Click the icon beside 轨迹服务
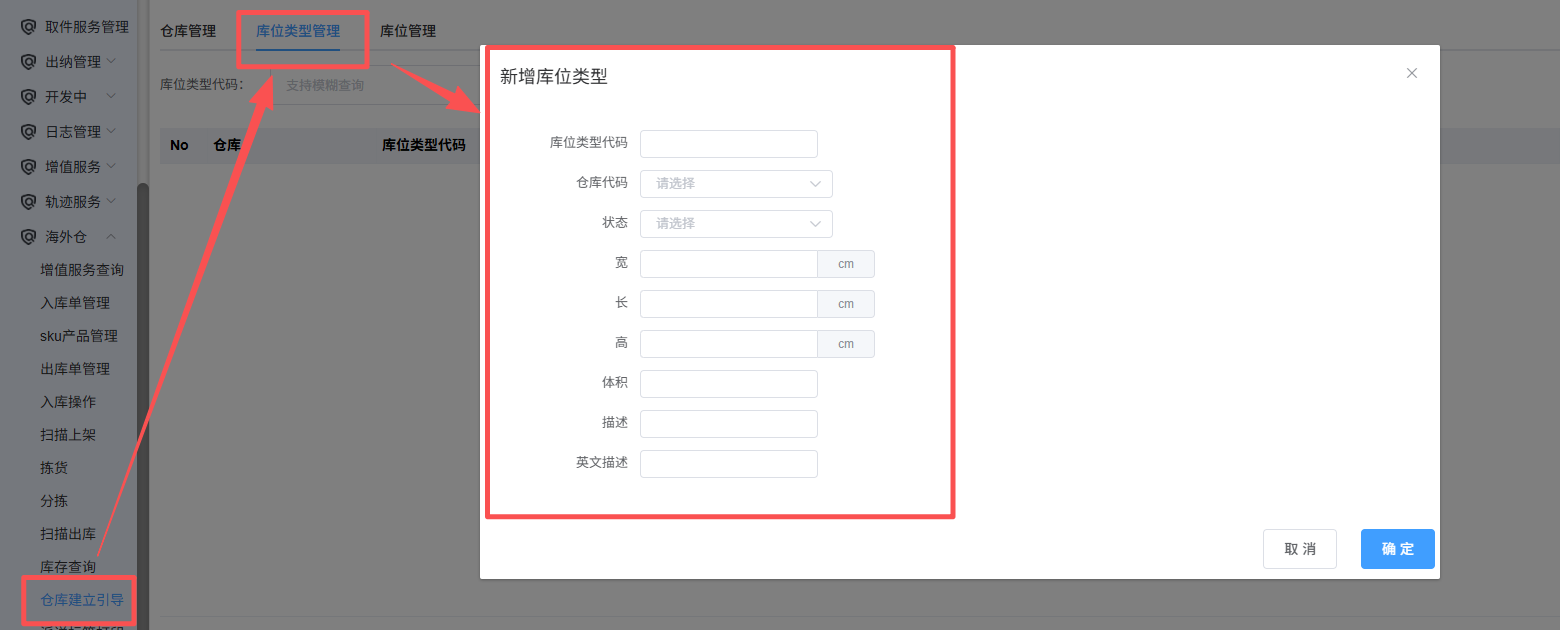Image resolution: width=1560 pixels, height=630 pixels. 28,202
